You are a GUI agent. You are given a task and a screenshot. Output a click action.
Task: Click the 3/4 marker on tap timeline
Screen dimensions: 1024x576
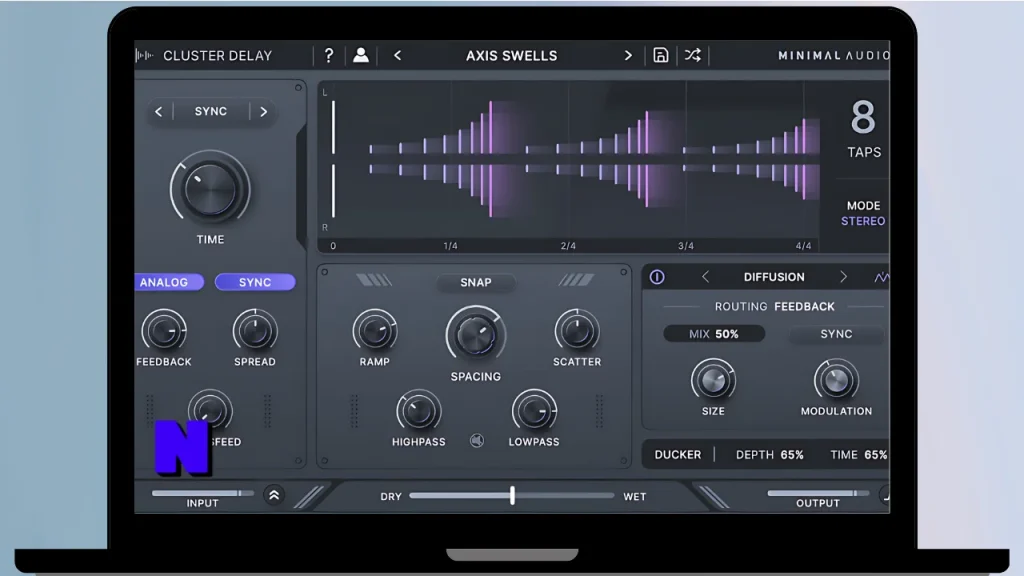pyautogui.click(x=686, y=246)
